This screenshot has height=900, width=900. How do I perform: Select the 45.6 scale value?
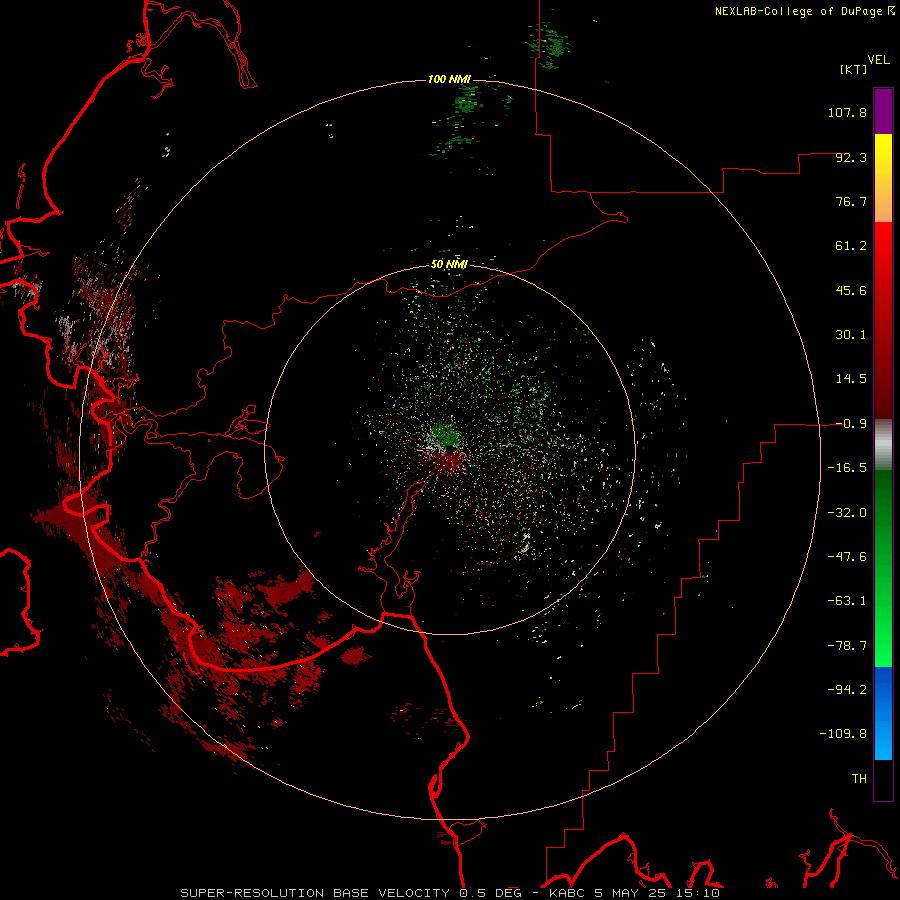(851, 290)
